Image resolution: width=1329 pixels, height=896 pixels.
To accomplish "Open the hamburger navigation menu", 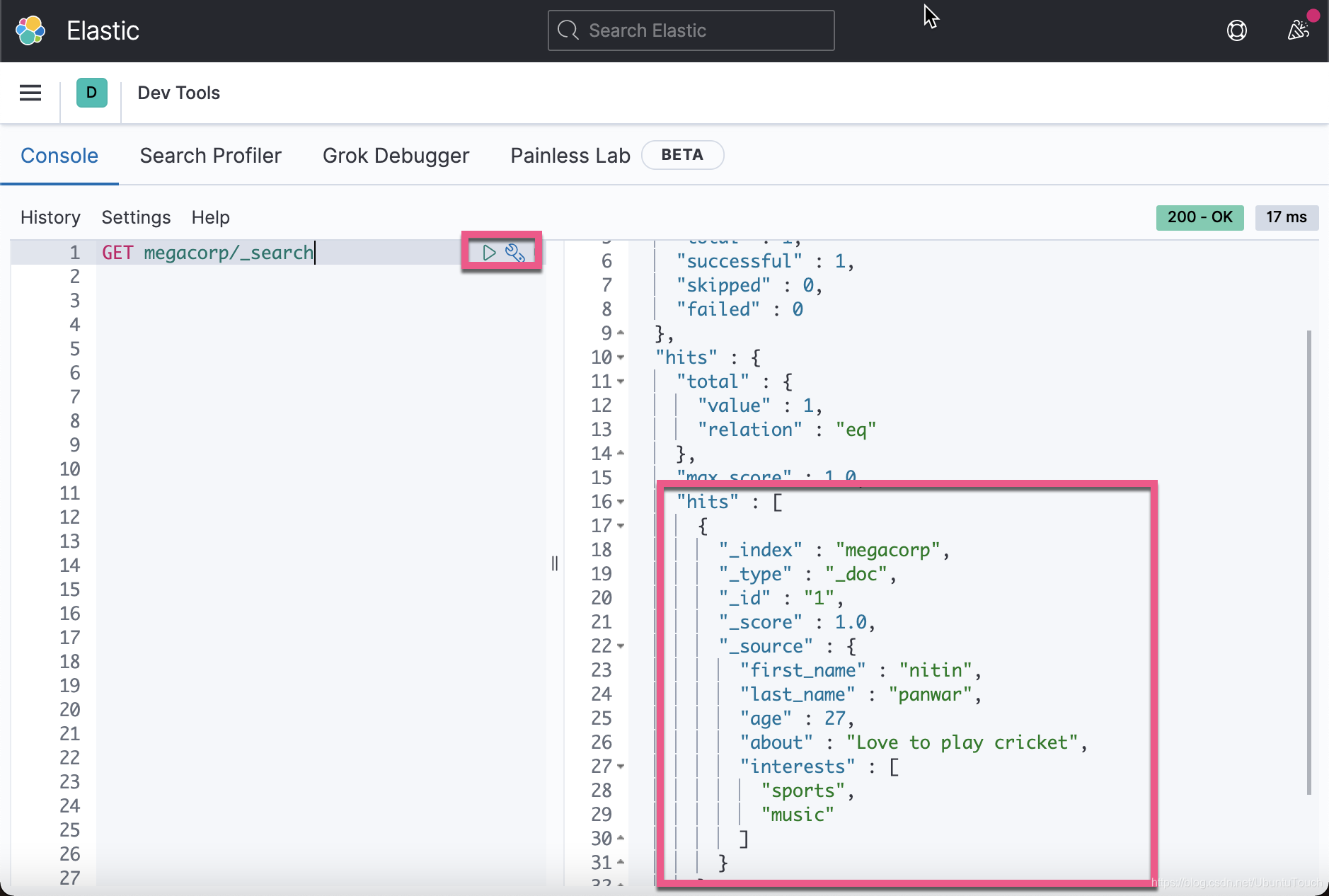I will pyautogui.click(x=30, y=93).
